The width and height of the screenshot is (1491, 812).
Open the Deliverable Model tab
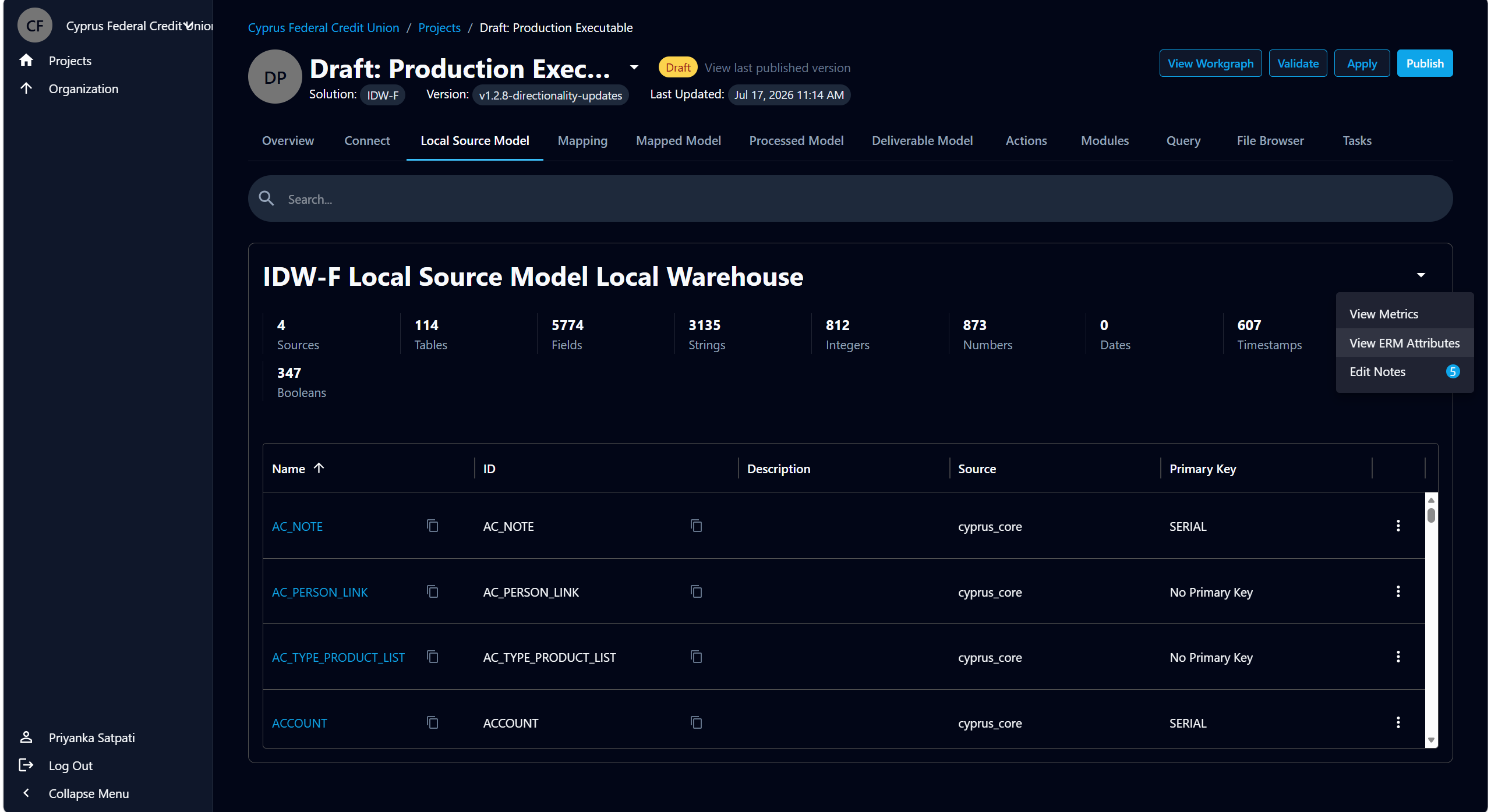pos(922,141)
